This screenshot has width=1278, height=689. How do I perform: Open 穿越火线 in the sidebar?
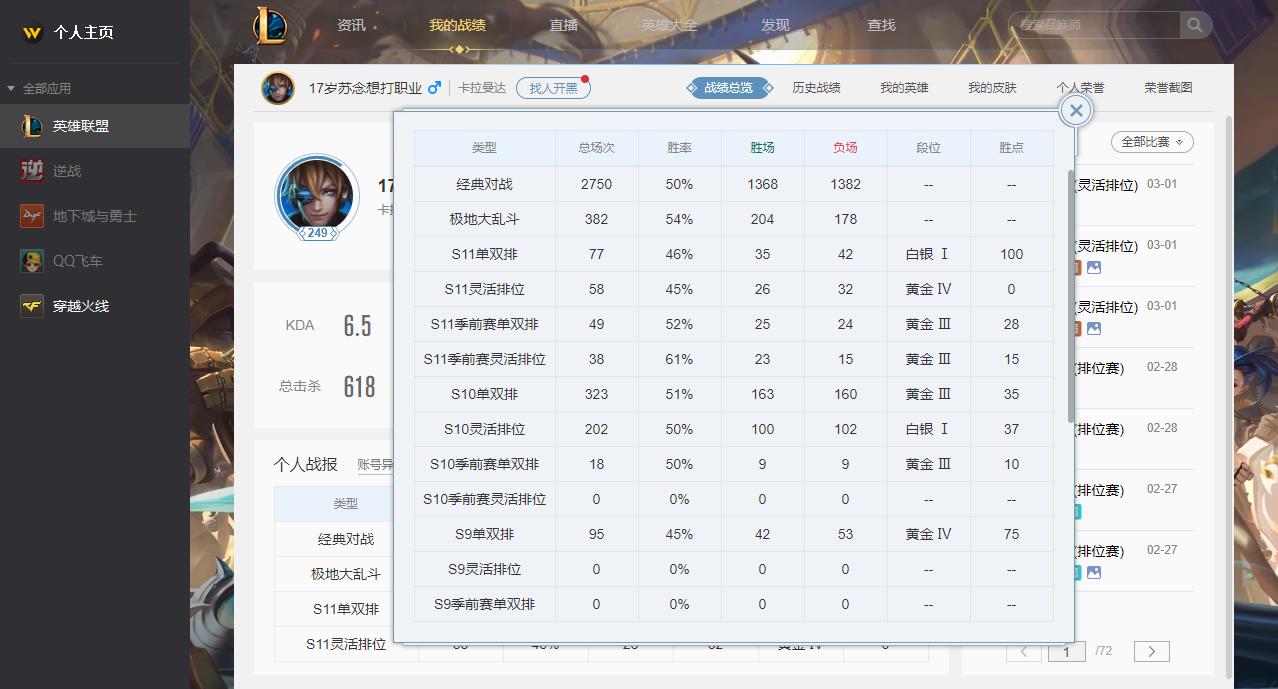[x=95, y=306]
